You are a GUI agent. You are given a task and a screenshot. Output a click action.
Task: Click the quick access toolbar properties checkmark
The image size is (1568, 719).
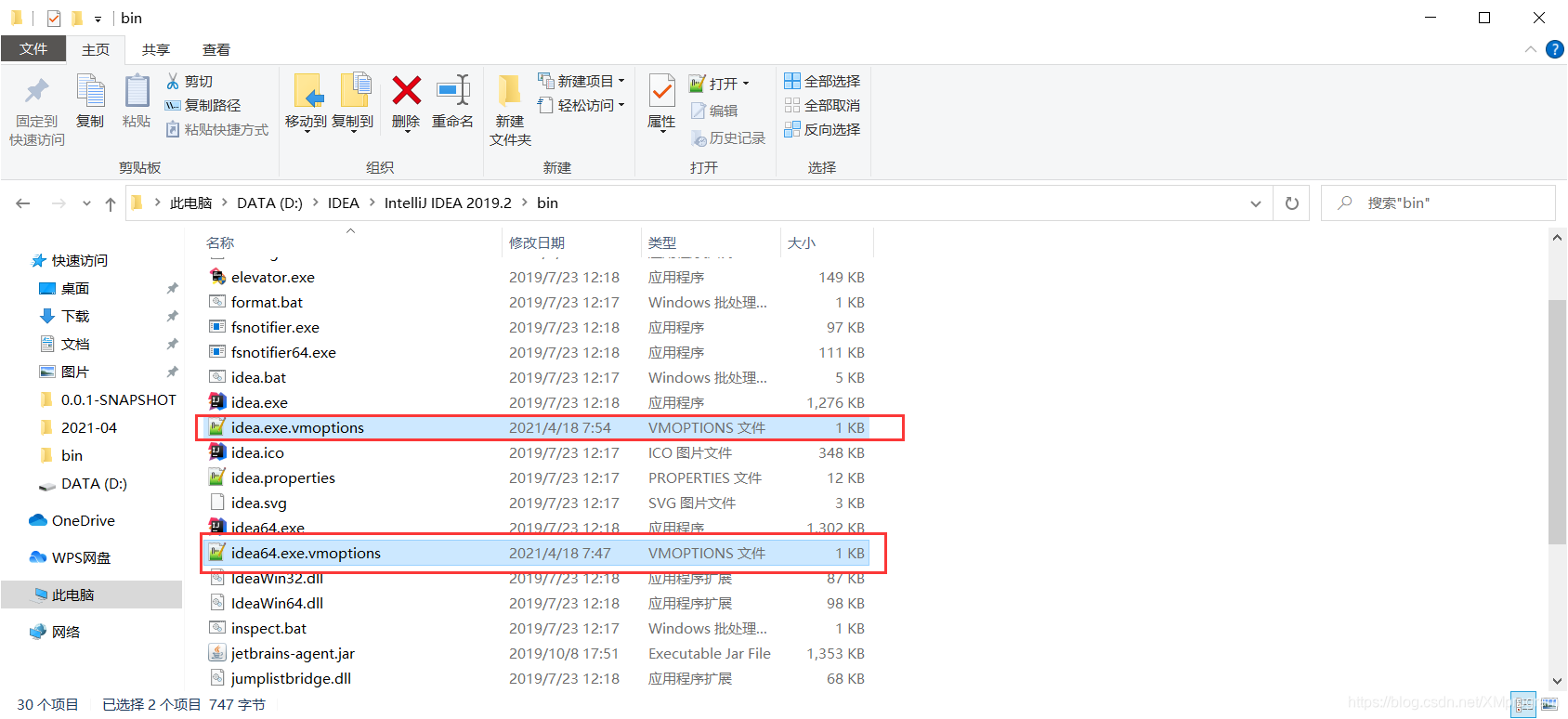[x=54, y=18]
